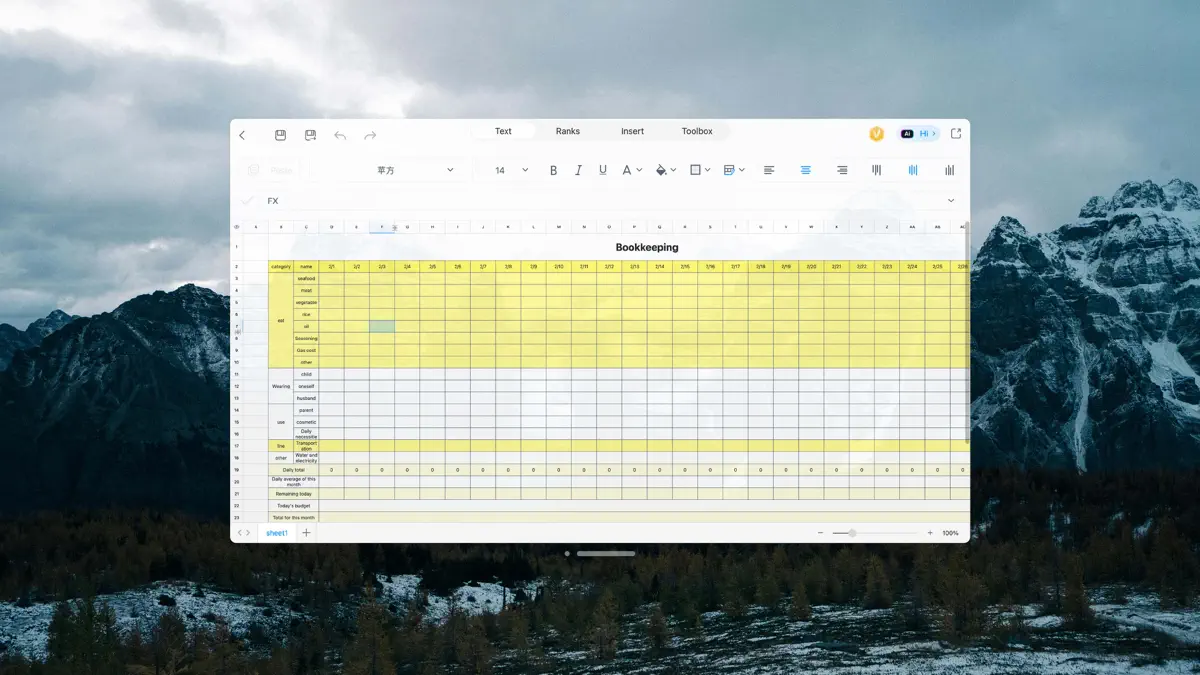Apply italic formatting

coord(578,170)
